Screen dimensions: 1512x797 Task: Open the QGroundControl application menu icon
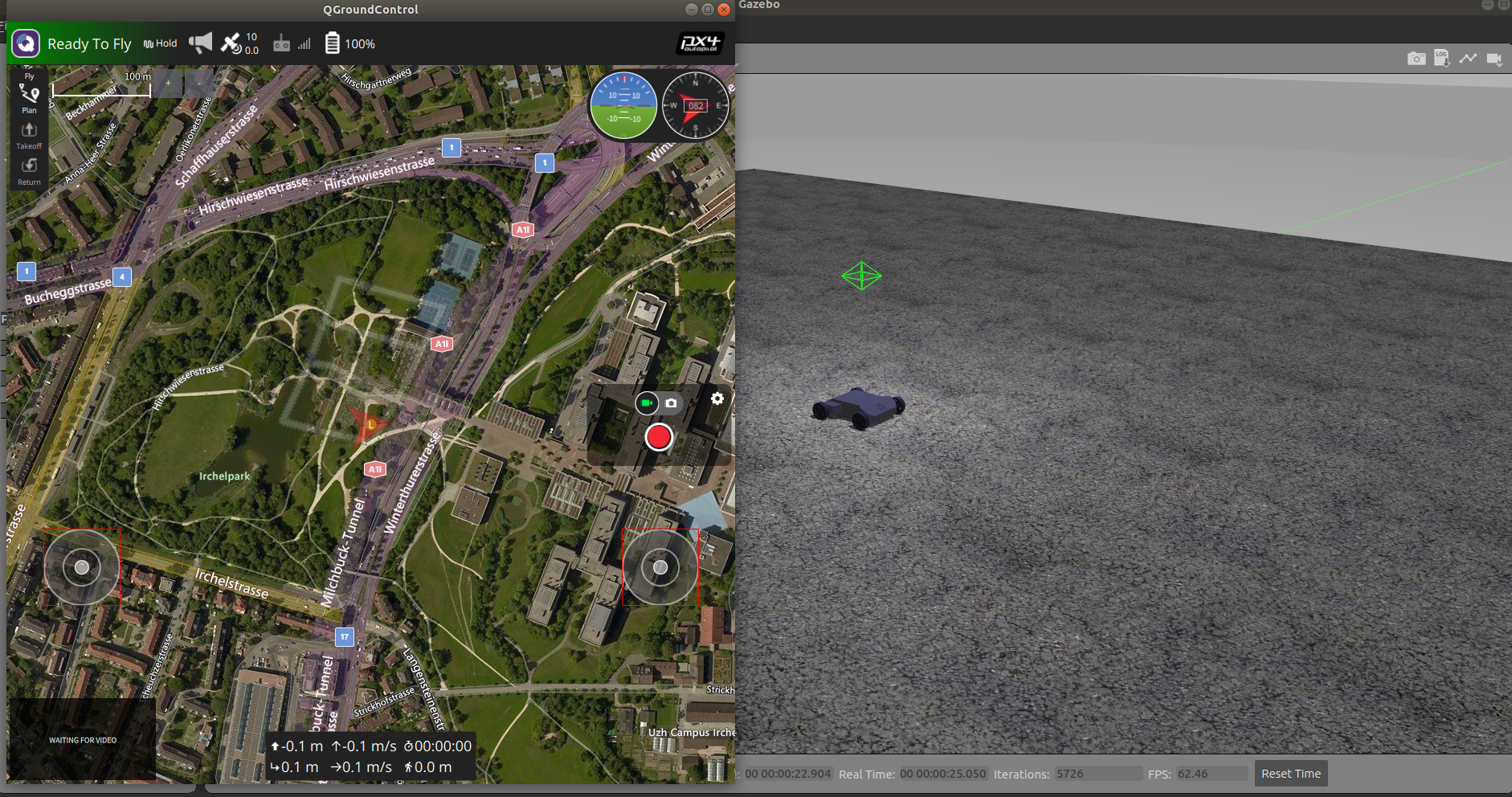(26, 43)
